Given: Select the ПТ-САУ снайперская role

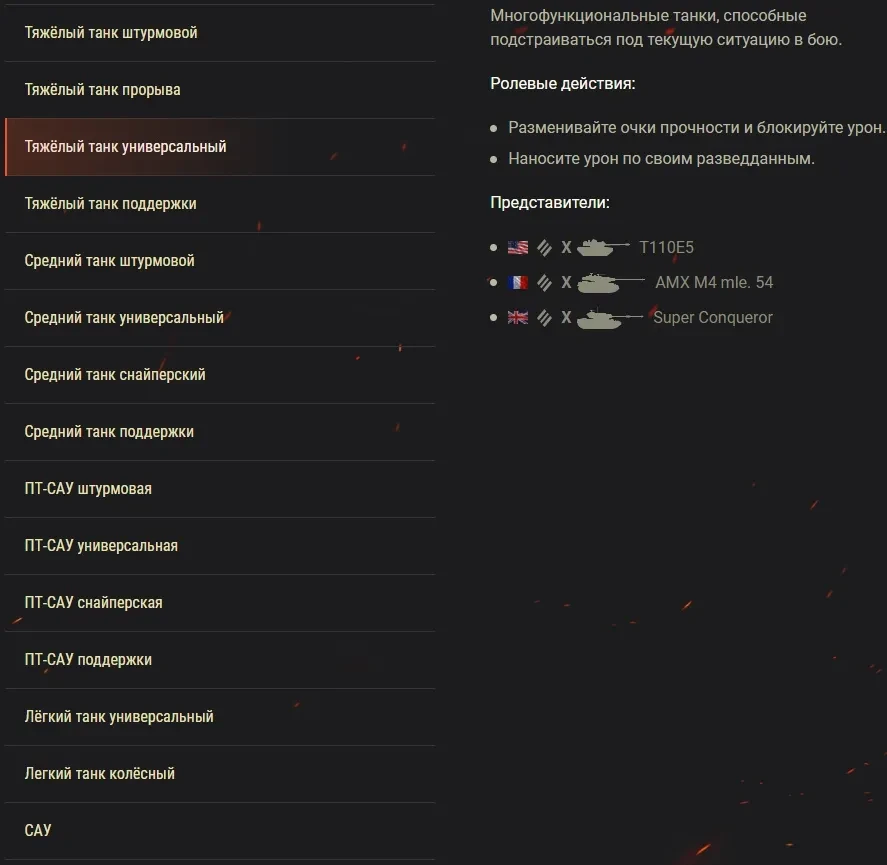Looking at the screenshot, I should click(x=94, y=603).
